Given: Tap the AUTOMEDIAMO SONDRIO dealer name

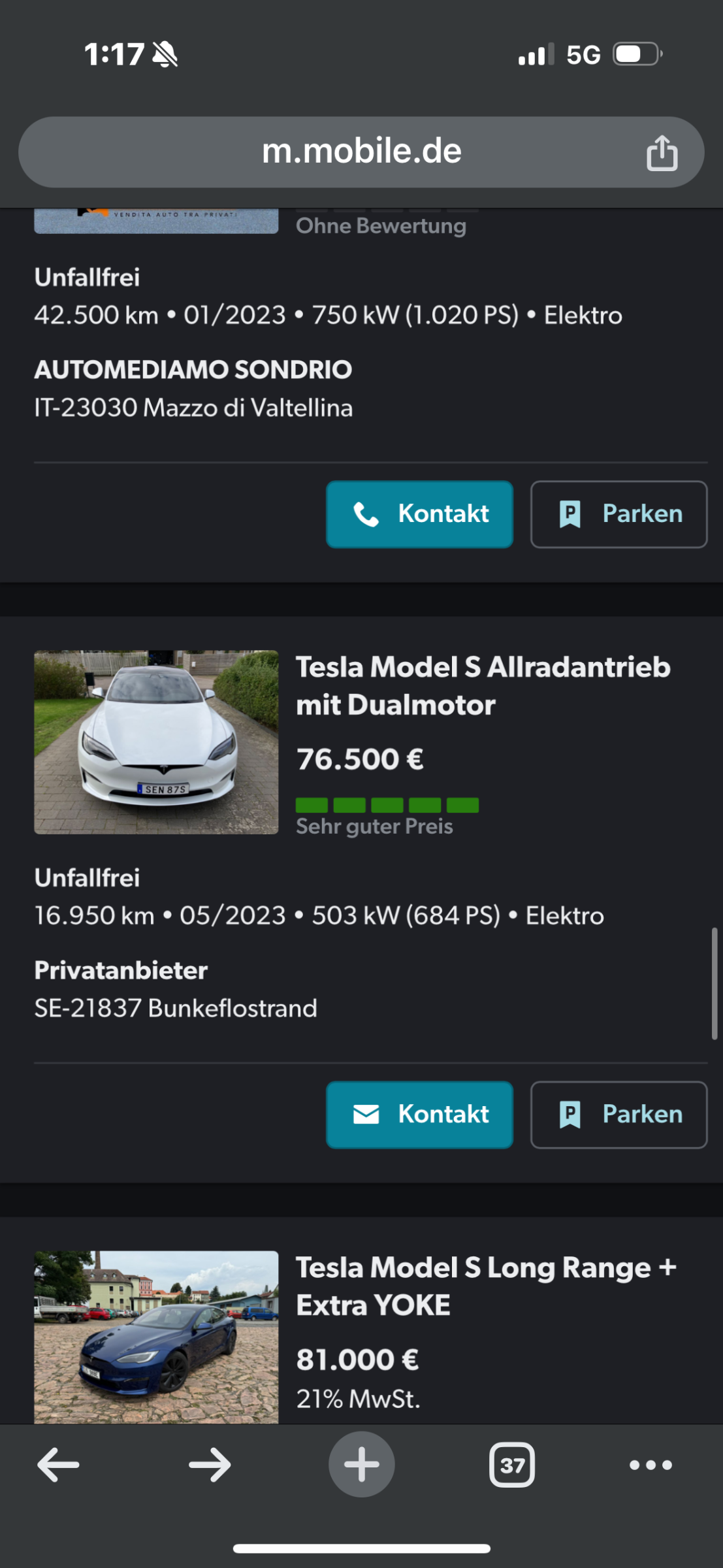Looking at the screenshot, I should (193, 370).
